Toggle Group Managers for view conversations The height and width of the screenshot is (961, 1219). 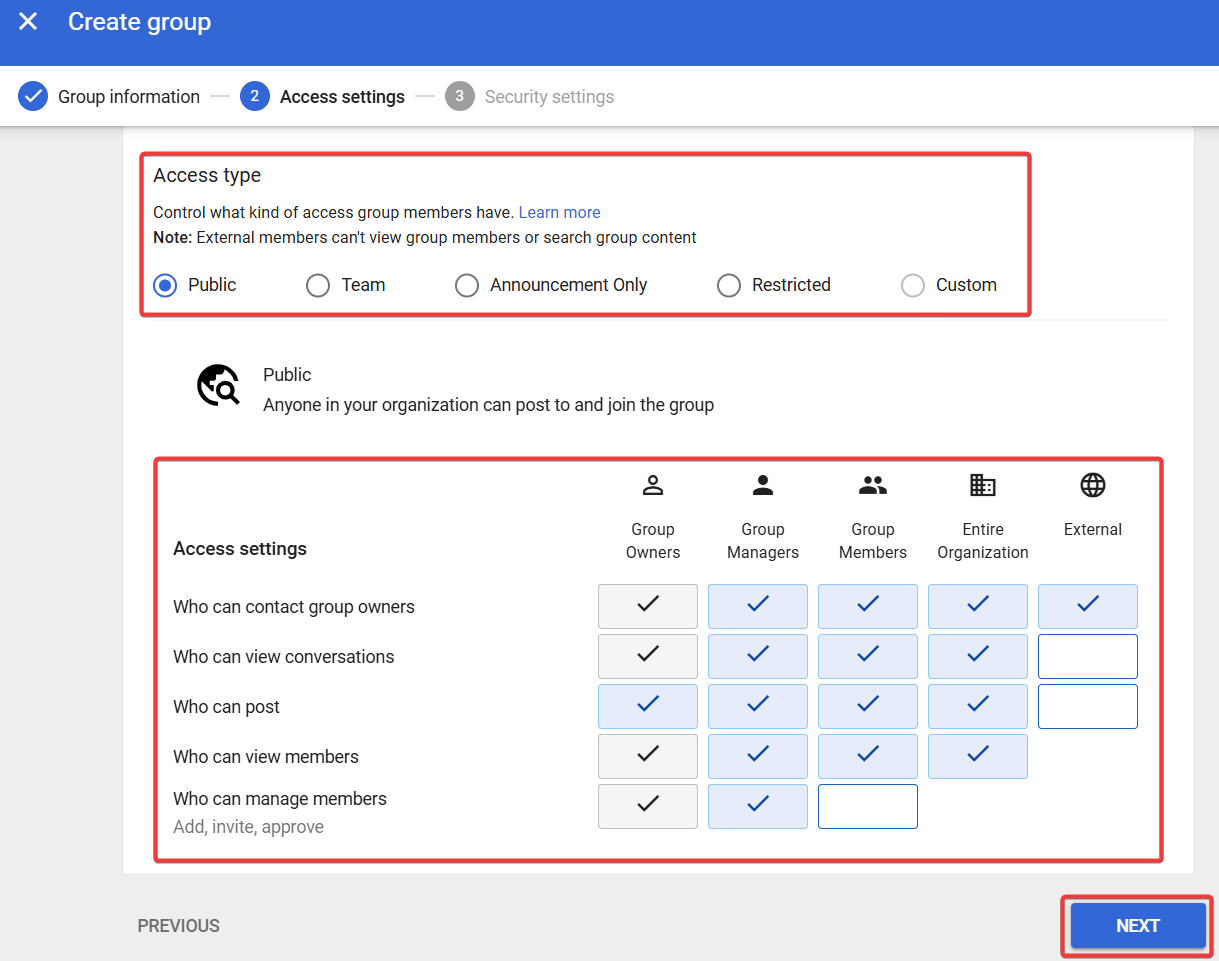[758, 656]
